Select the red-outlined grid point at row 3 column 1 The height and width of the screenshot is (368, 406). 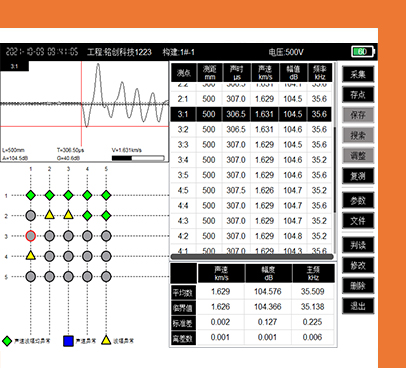[31, 236]
